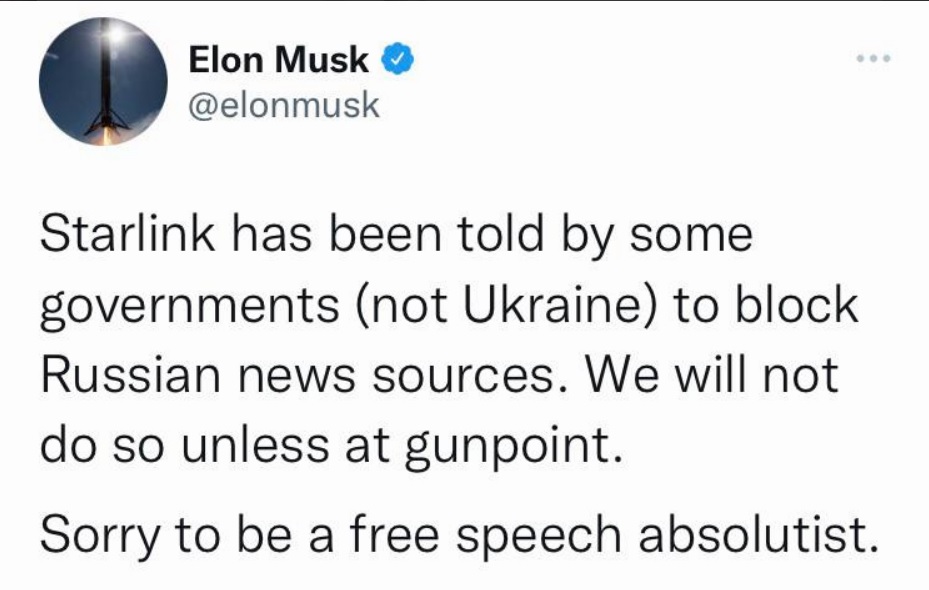The height and width of the screenshot is (590, 929).
Task: Click the word "Russian" in the tweet
Action: tap(130, 376)
